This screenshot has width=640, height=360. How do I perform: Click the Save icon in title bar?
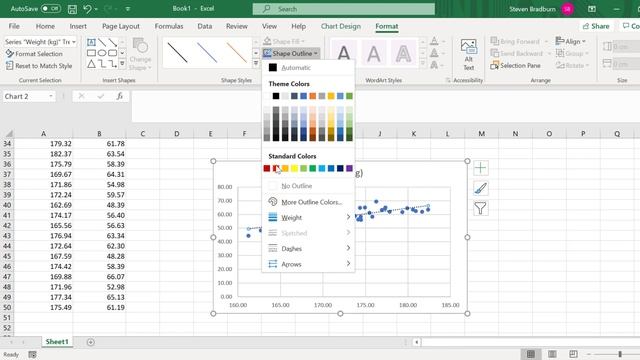click(72, 9)
